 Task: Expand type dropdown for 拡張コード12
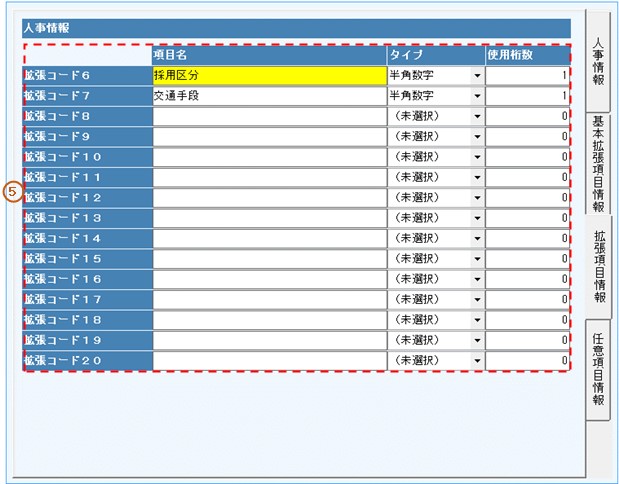click(477, 198)
